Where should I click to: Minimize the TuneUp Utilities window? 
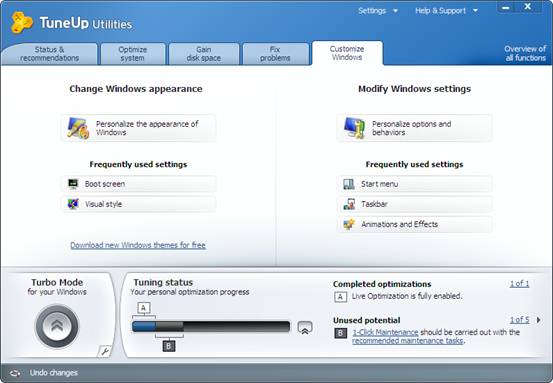(x=506, y=7)
